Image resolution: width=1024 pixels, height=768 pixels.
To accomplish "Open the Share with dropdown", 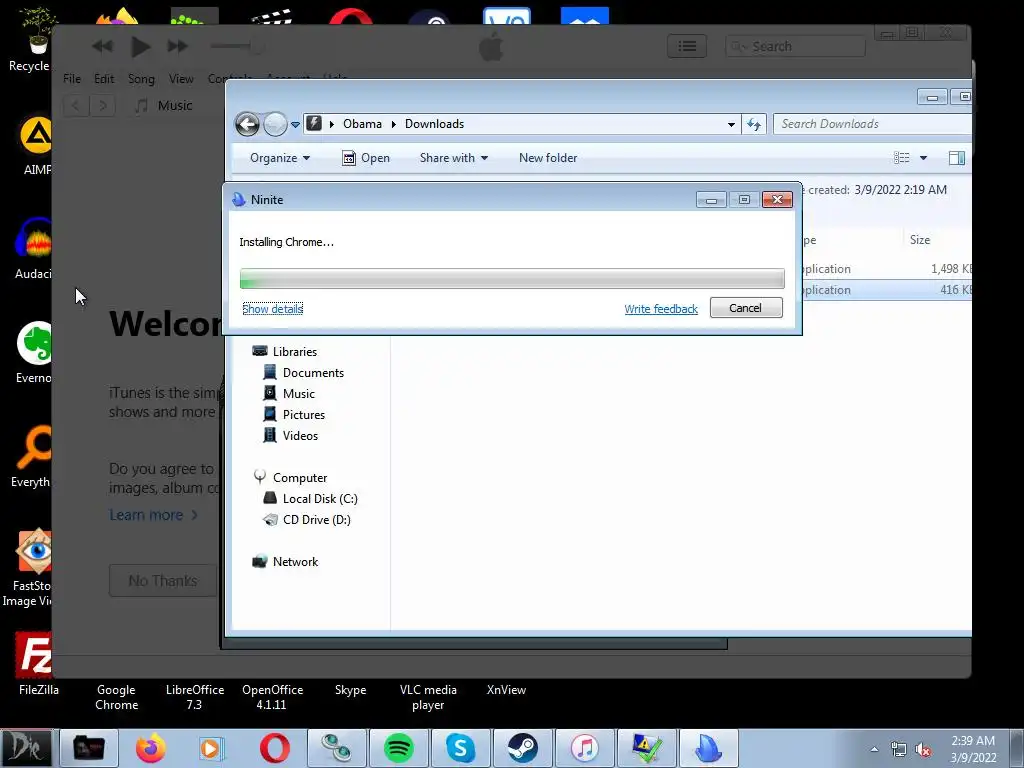I will click(454, 157).
